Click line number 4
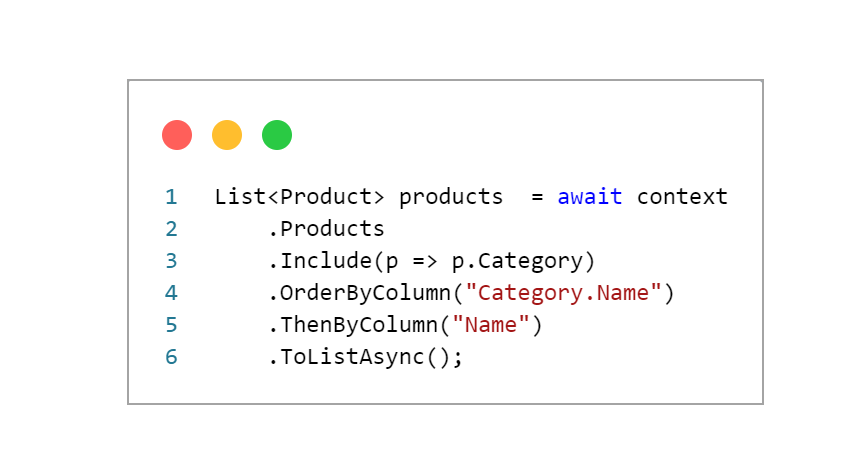 point(171,293)
